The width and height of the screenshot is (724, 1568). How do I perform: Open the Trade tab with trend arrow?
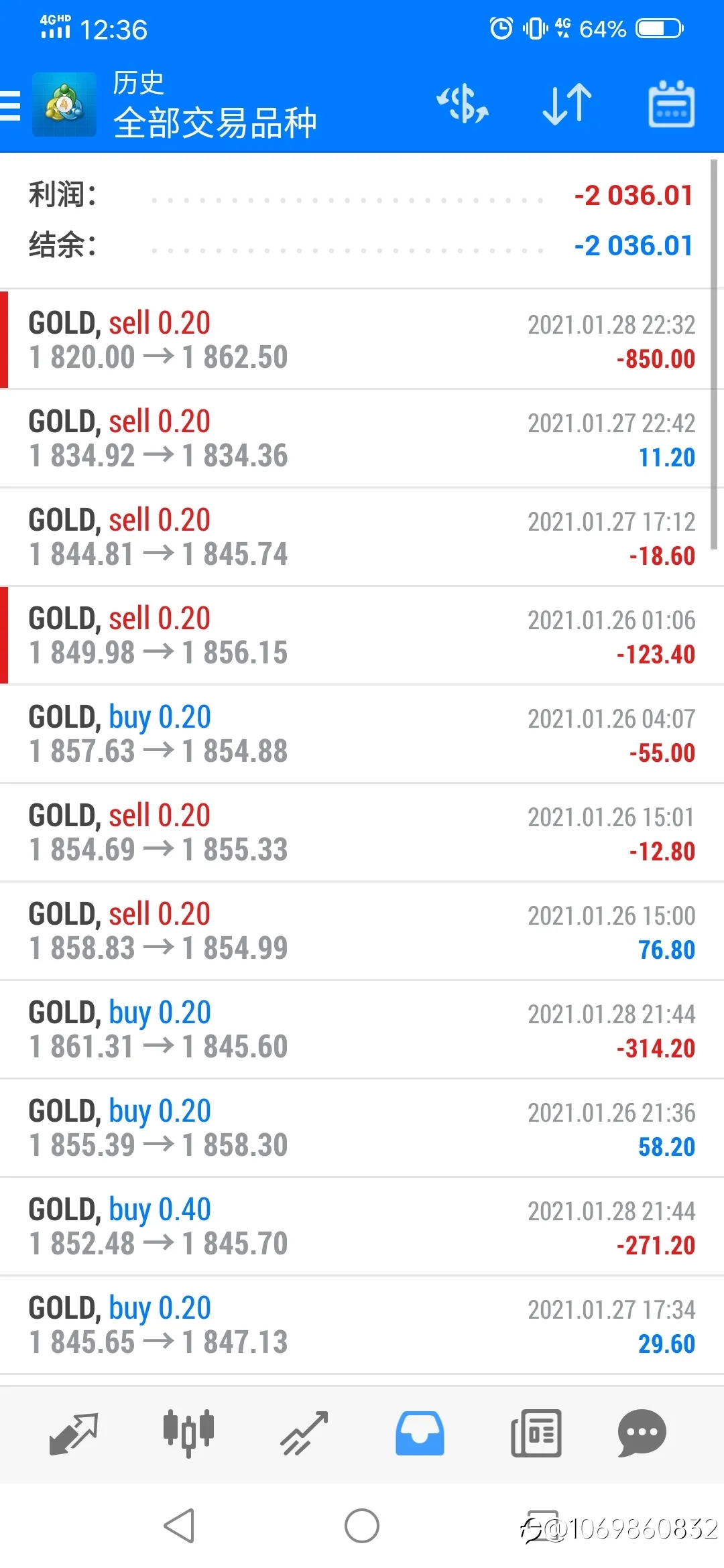[304, 1433]
